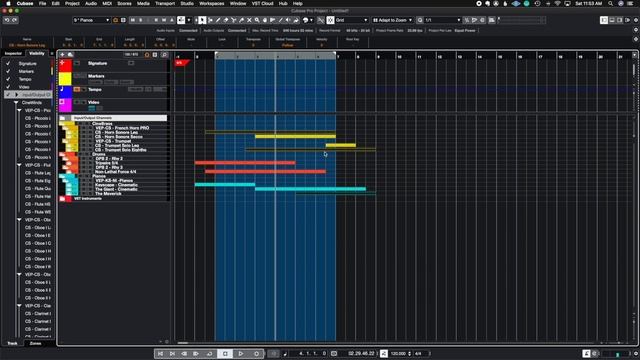Open the 1/1 quantize preset dropdown
640x360 pixels.
[442, 20]
